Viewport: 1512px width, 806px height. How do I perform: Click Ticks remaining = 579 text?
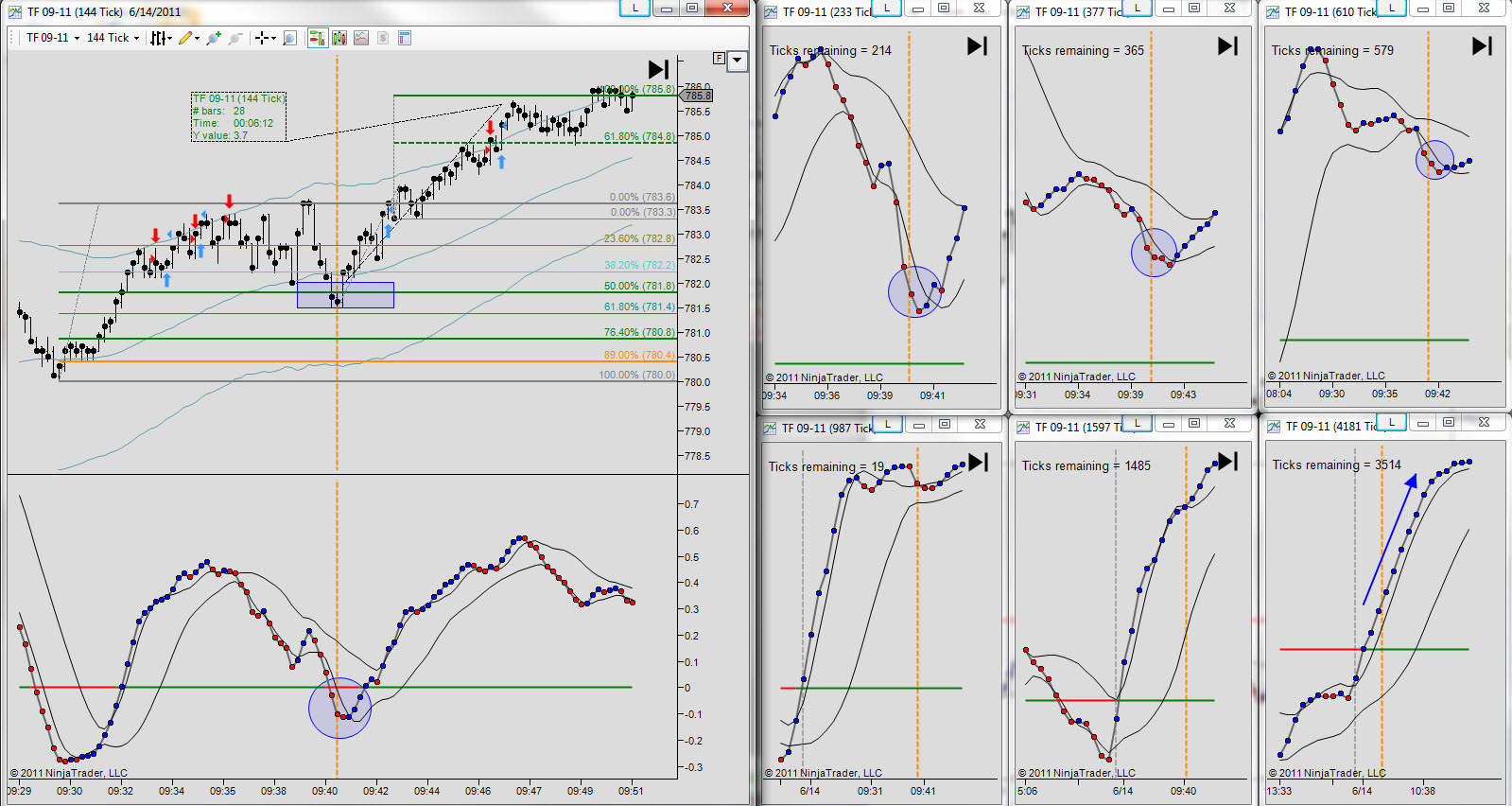(1332, 51)
